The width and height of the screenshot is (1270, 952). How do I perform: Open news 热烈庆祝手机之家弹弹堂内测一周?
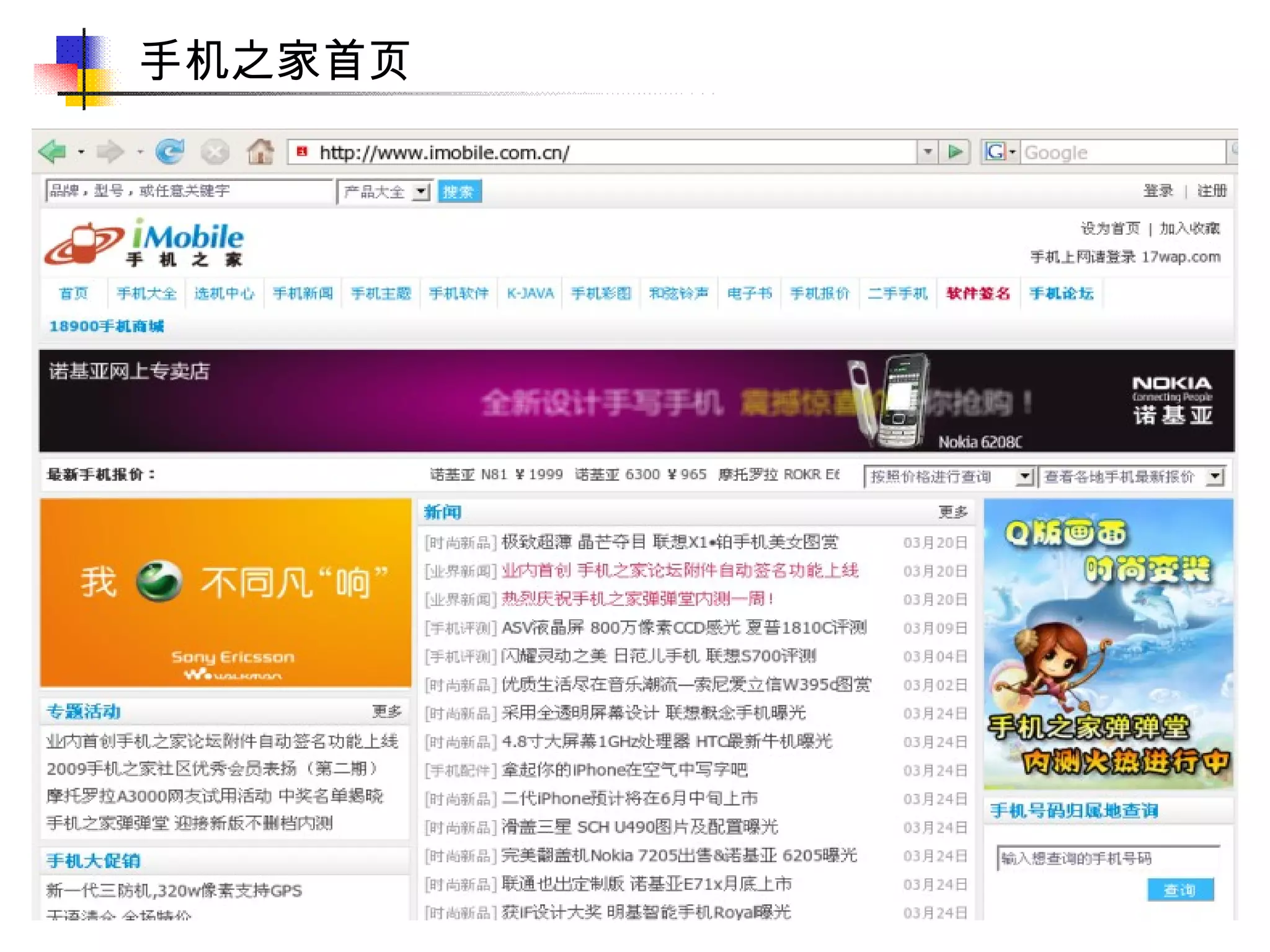637,599
